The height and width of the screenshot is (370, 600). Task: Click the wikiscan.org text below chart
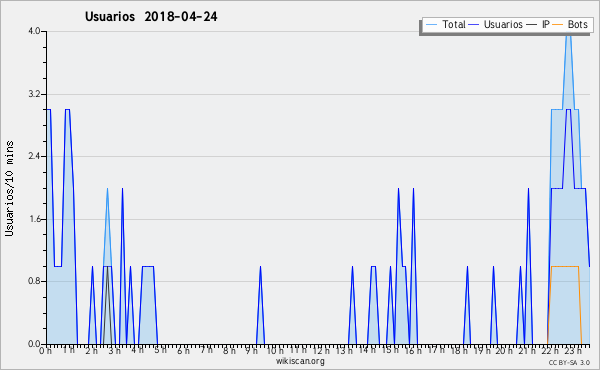click(300, 361)
